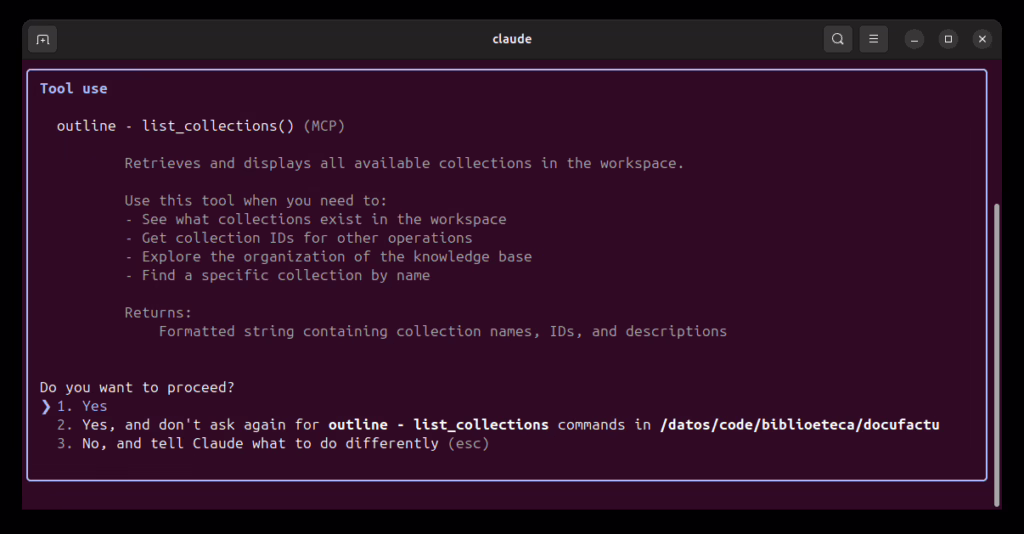This screenshot has height=534, width=1024.
Task: Click the "Do you want to proceed?" prompt
Action: click(x=137, y=387)
